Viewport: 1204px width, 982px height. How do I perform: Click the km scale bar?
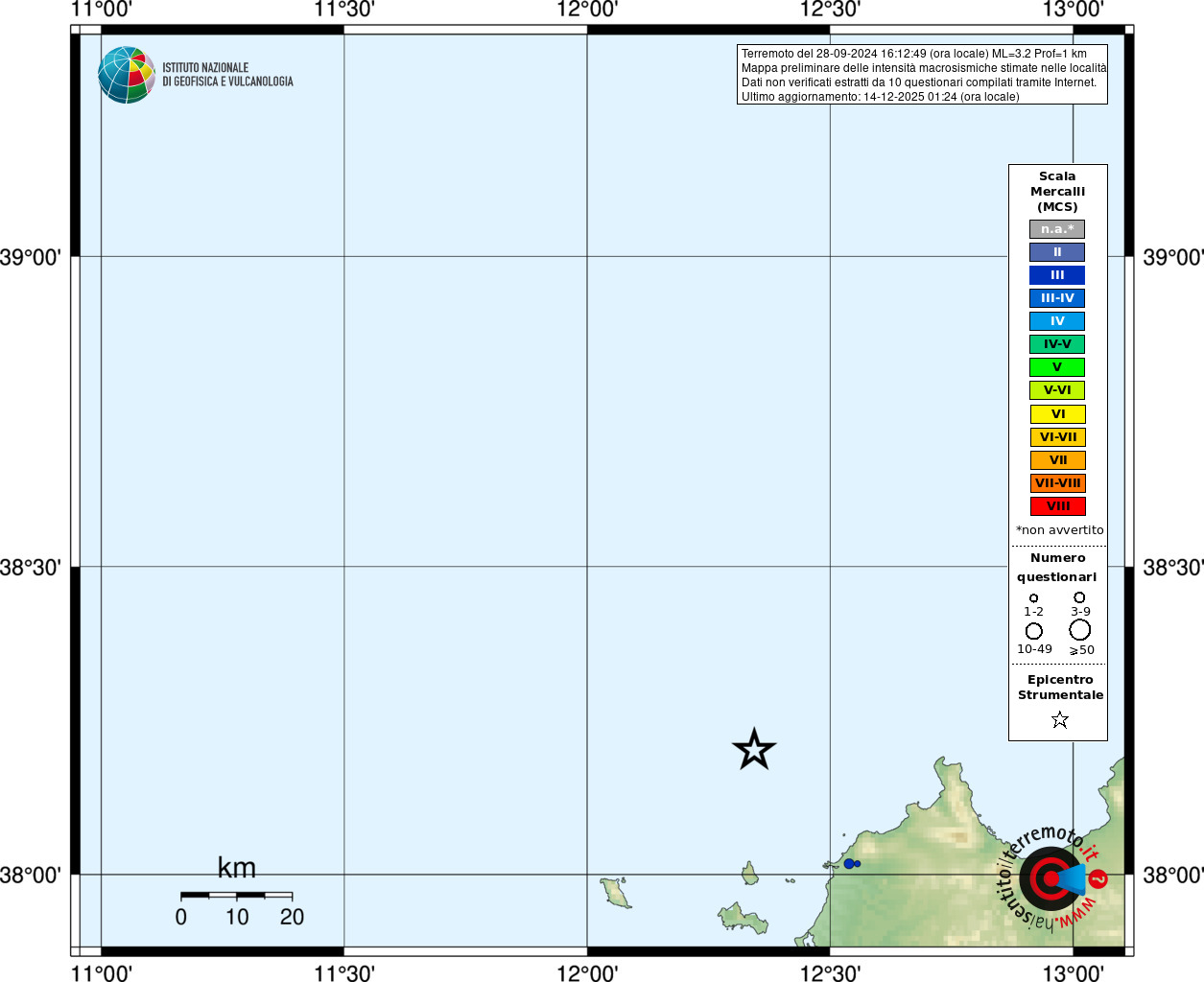[x=236, y=895]
